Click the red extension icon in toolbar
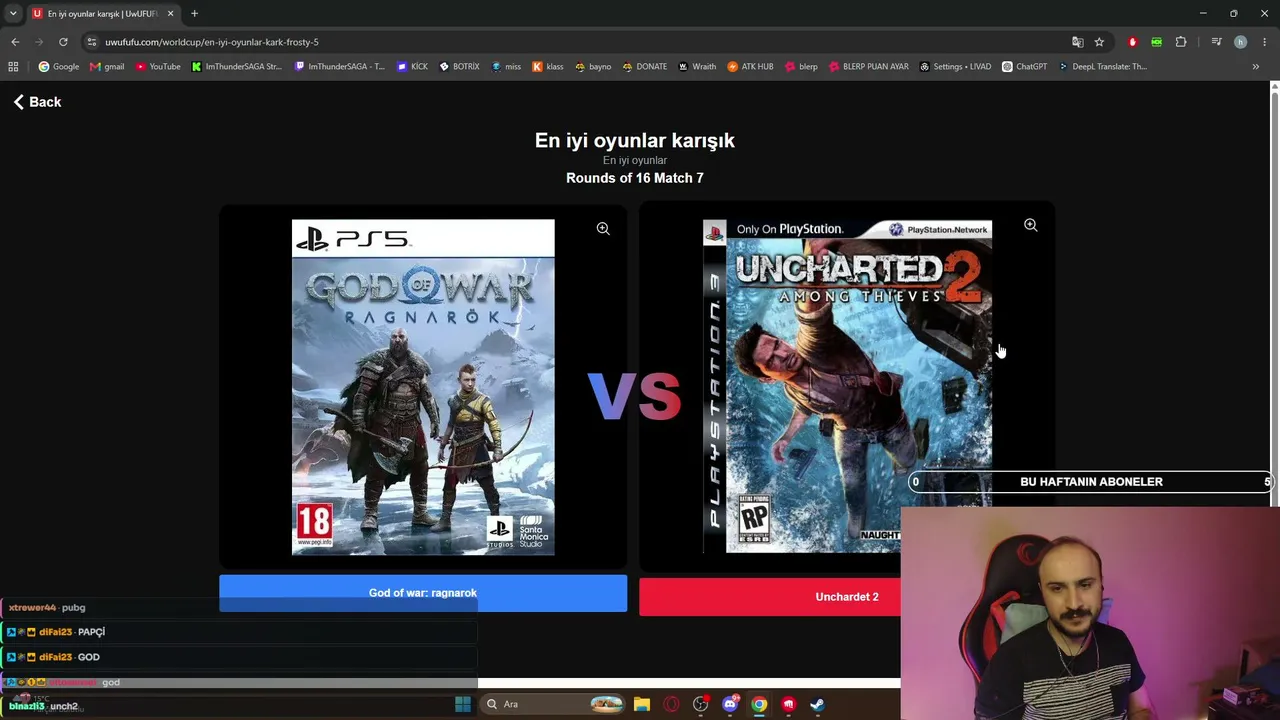Image resolution: width=1280 pixels, height=720 pixels. [x=1132, y=42]
